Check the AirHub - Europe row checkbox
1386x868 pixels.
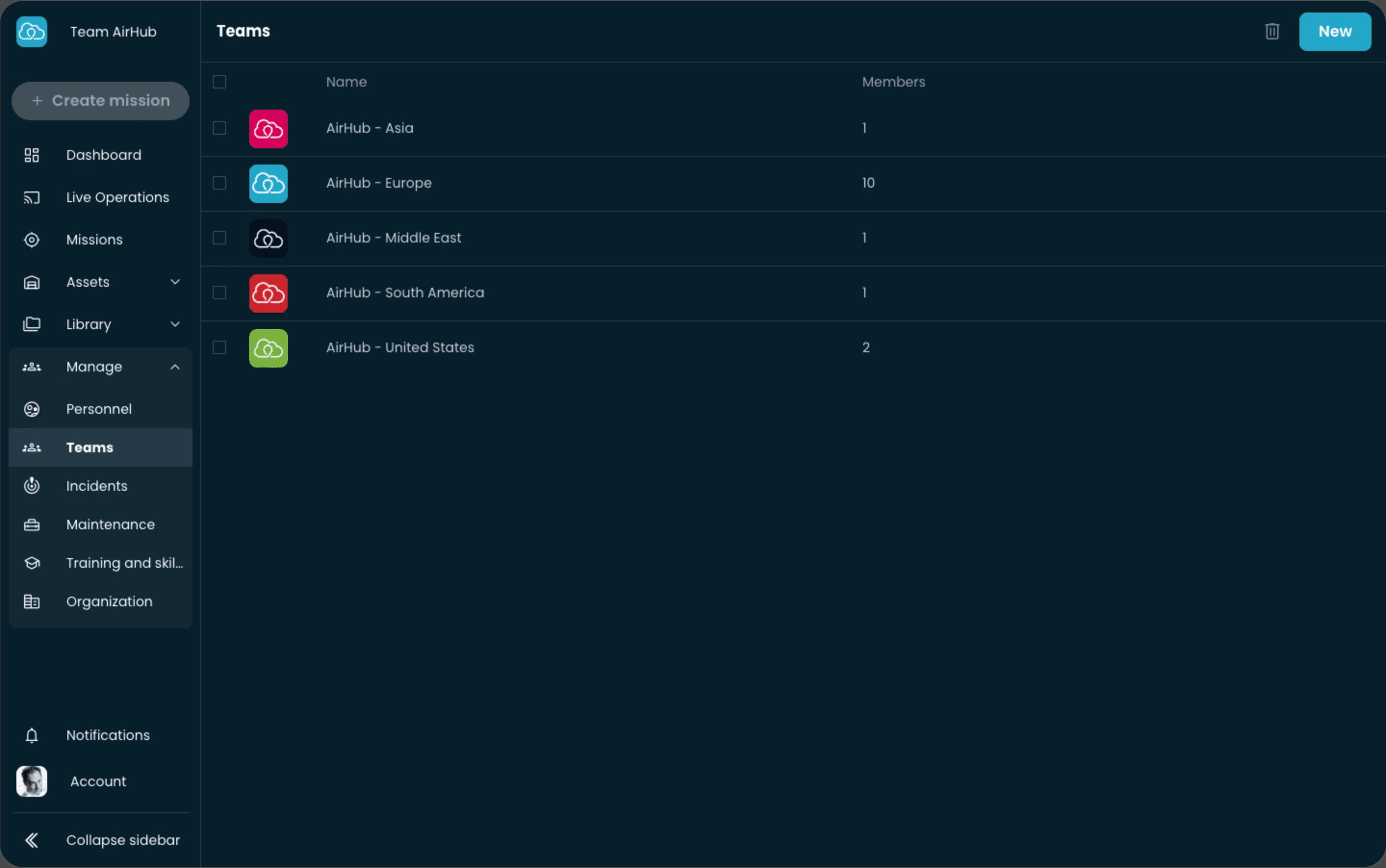coord(219,183)
